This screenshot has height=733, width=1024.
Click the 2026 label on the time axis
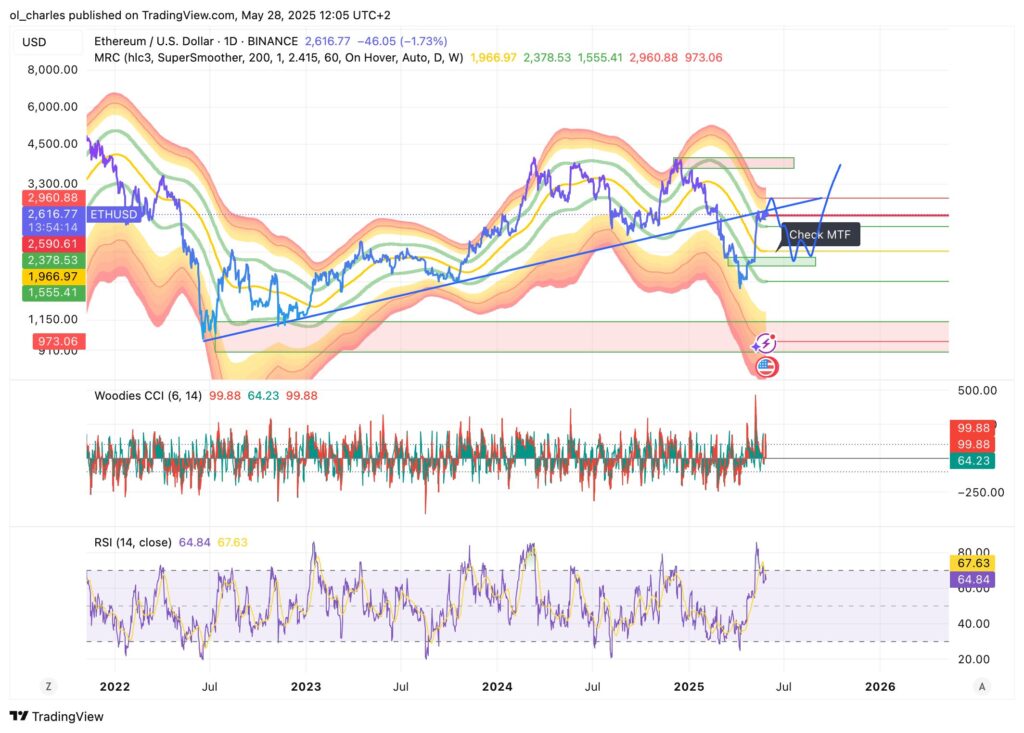(881, 687)
